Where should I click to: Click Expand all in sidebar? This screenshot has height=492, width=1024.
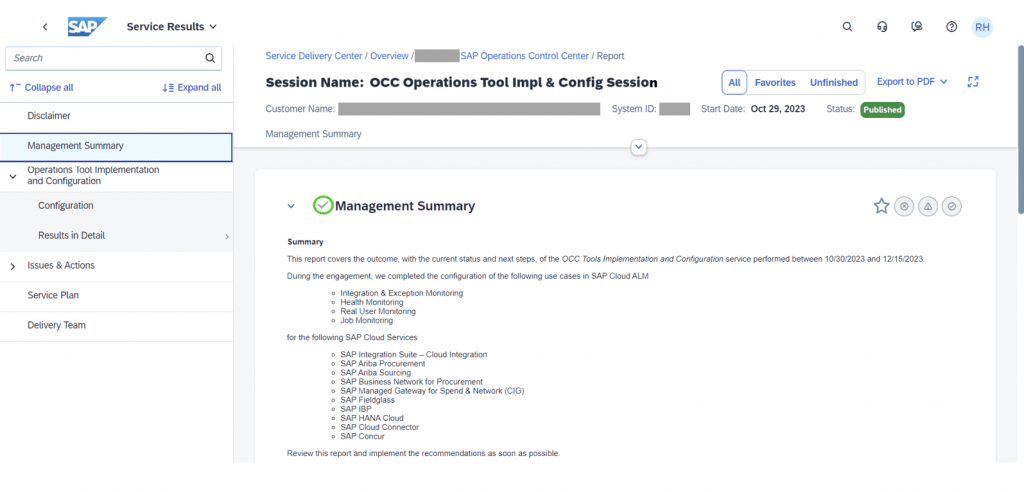[191, 88]
